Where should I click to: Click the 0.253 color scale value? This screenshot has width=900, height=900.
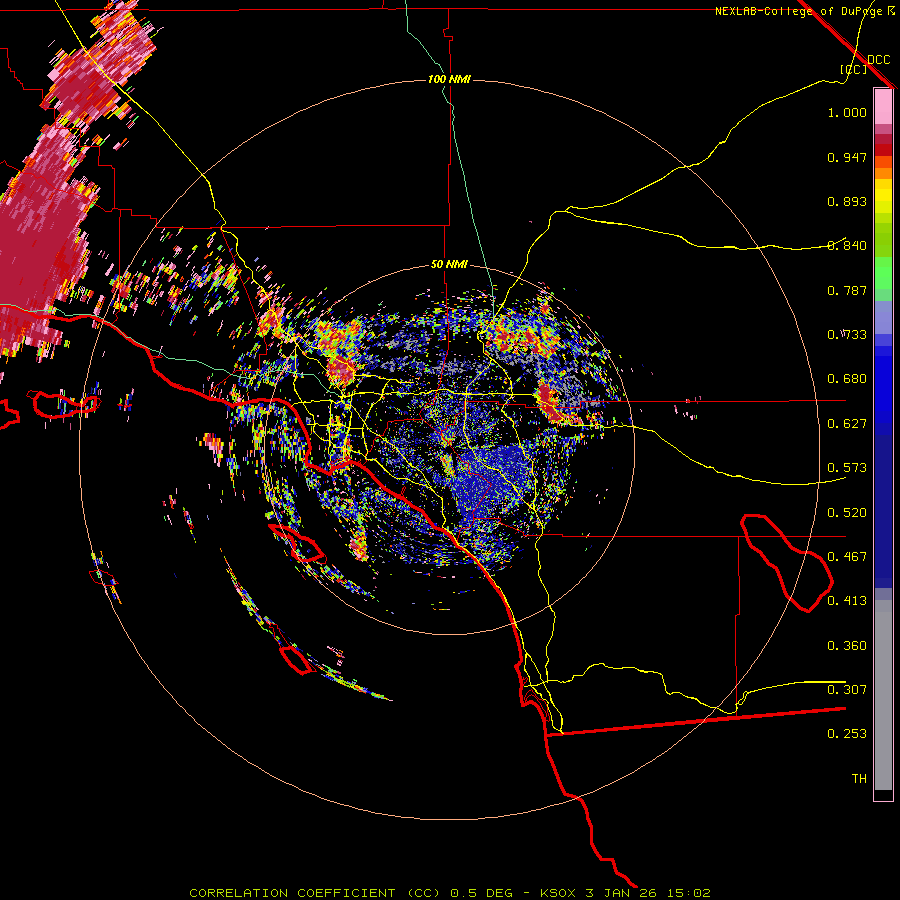pyautogui.click(x=847, y=734)
